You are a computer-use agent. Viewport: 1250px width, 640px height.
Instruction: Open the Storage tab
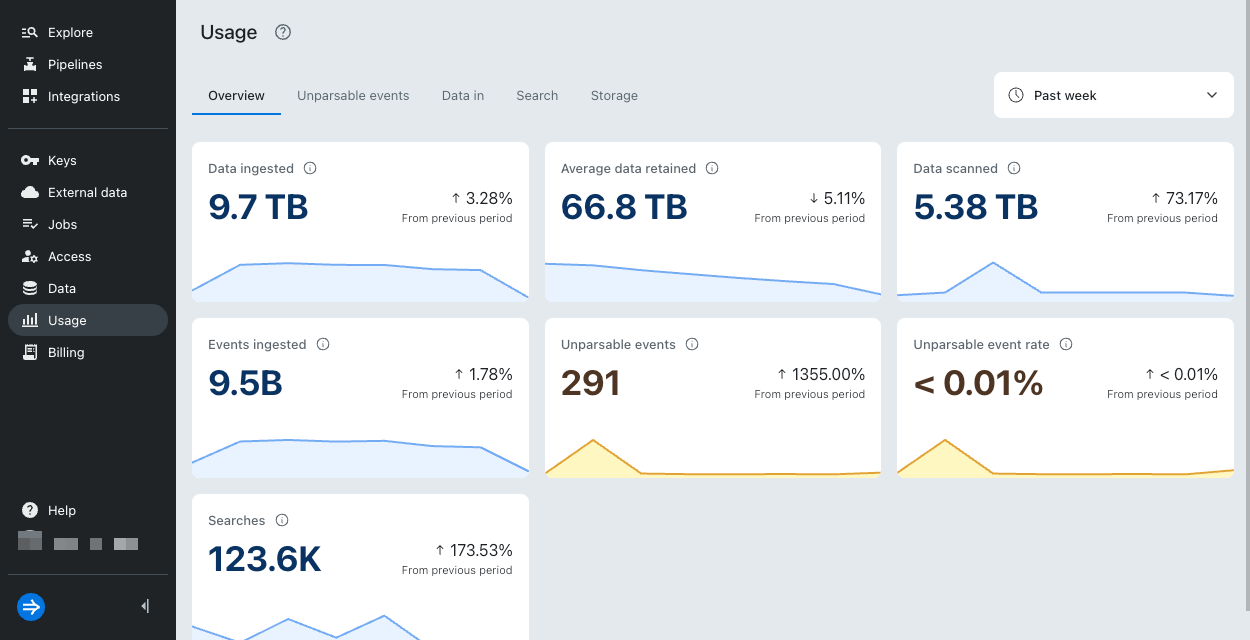pos(614,96)
